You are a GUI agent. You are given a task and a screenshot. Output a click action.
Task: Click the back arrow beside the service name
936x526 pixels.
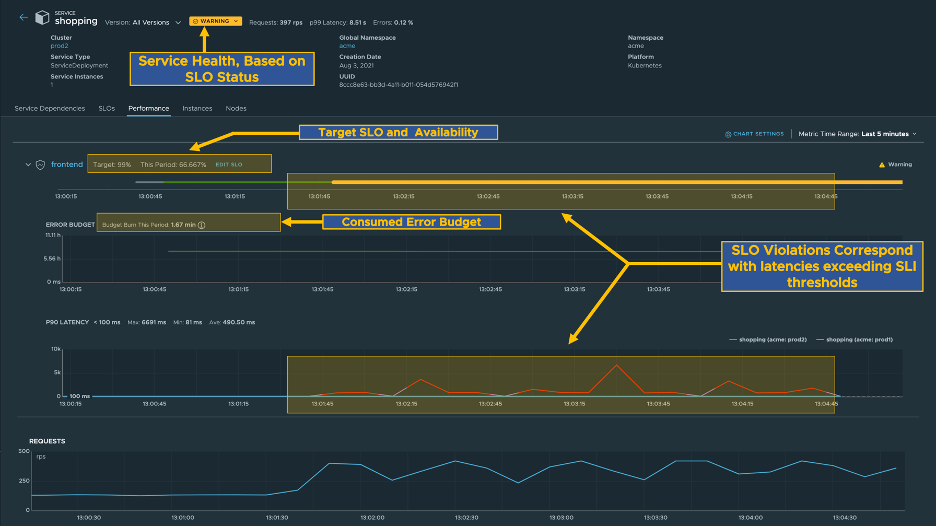[23, 18]
